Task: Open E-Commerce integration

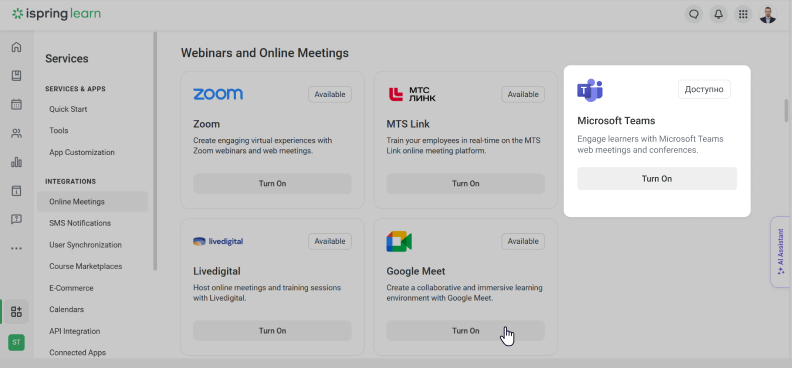Action: coord(71,288)
